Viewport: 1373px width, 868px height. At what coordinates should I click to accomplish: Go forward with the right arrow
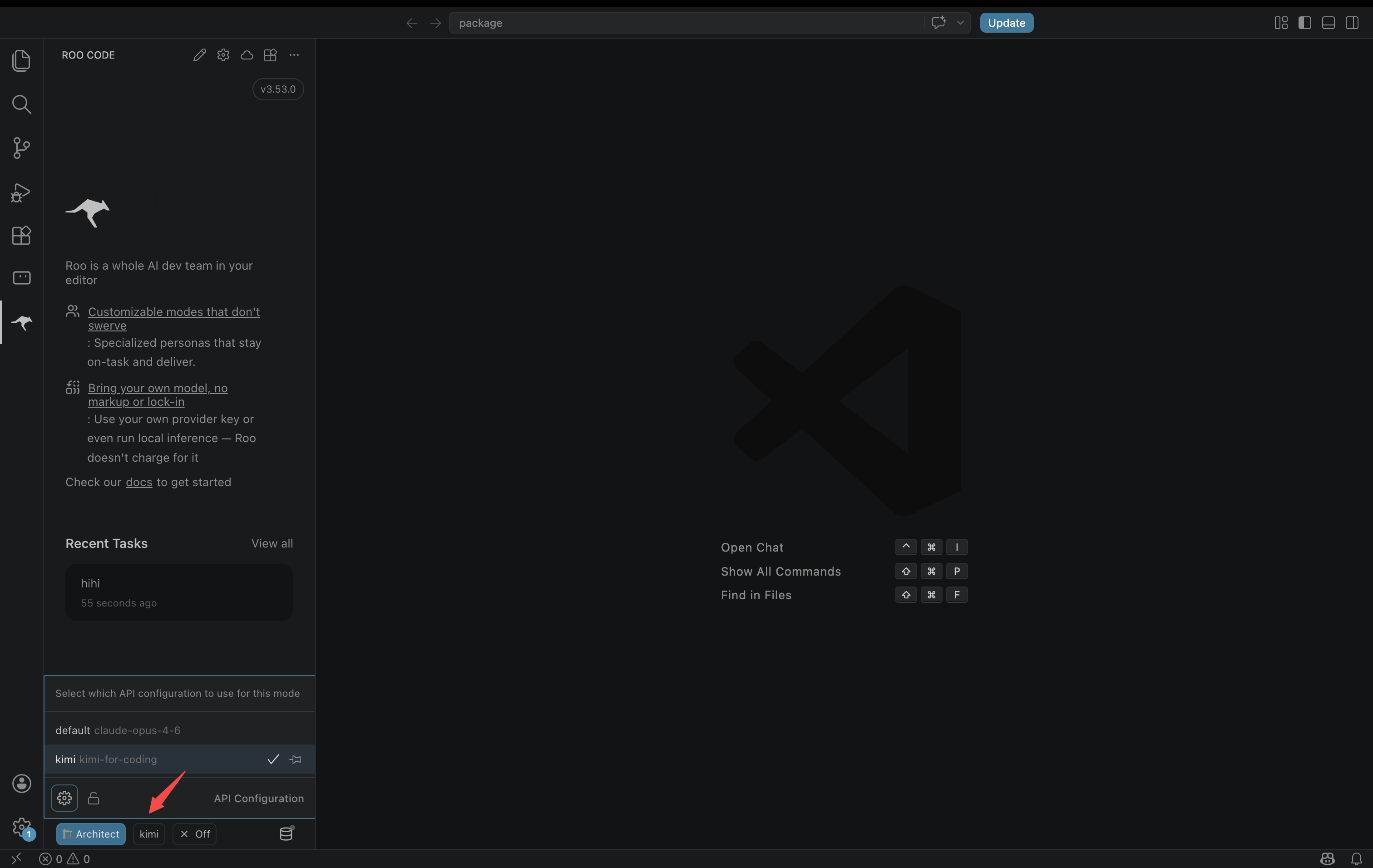[435, 23]
